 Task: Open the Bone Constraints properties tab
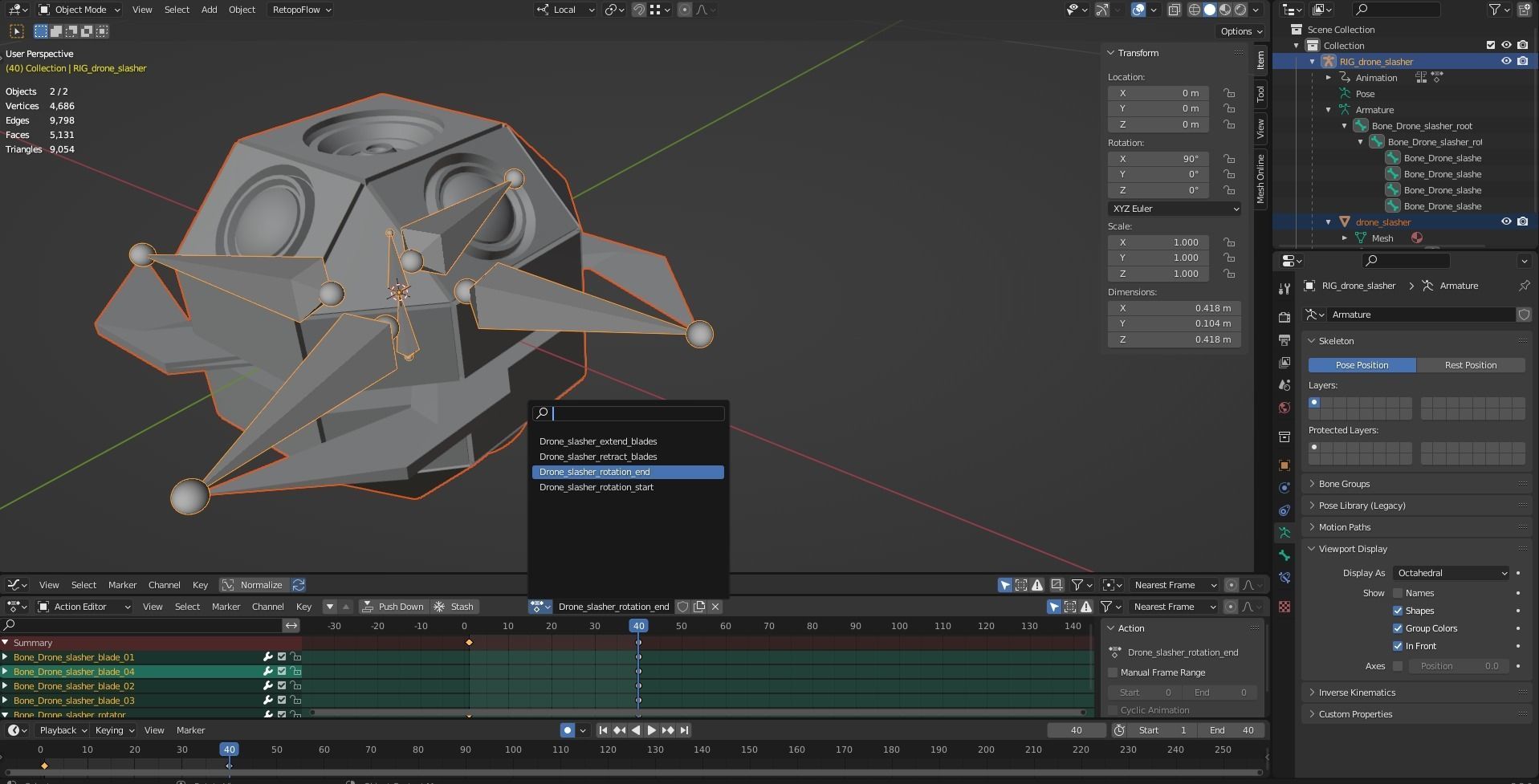click(x=1285, y=578)
